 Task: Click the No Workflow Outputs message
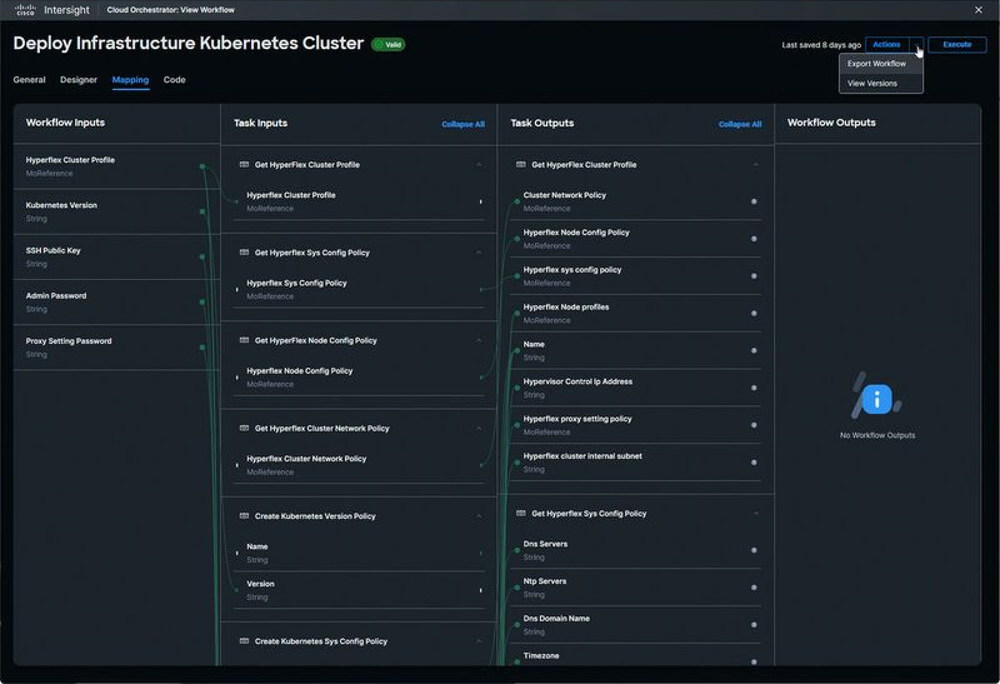pyautogui.click(x=877, y=435)
